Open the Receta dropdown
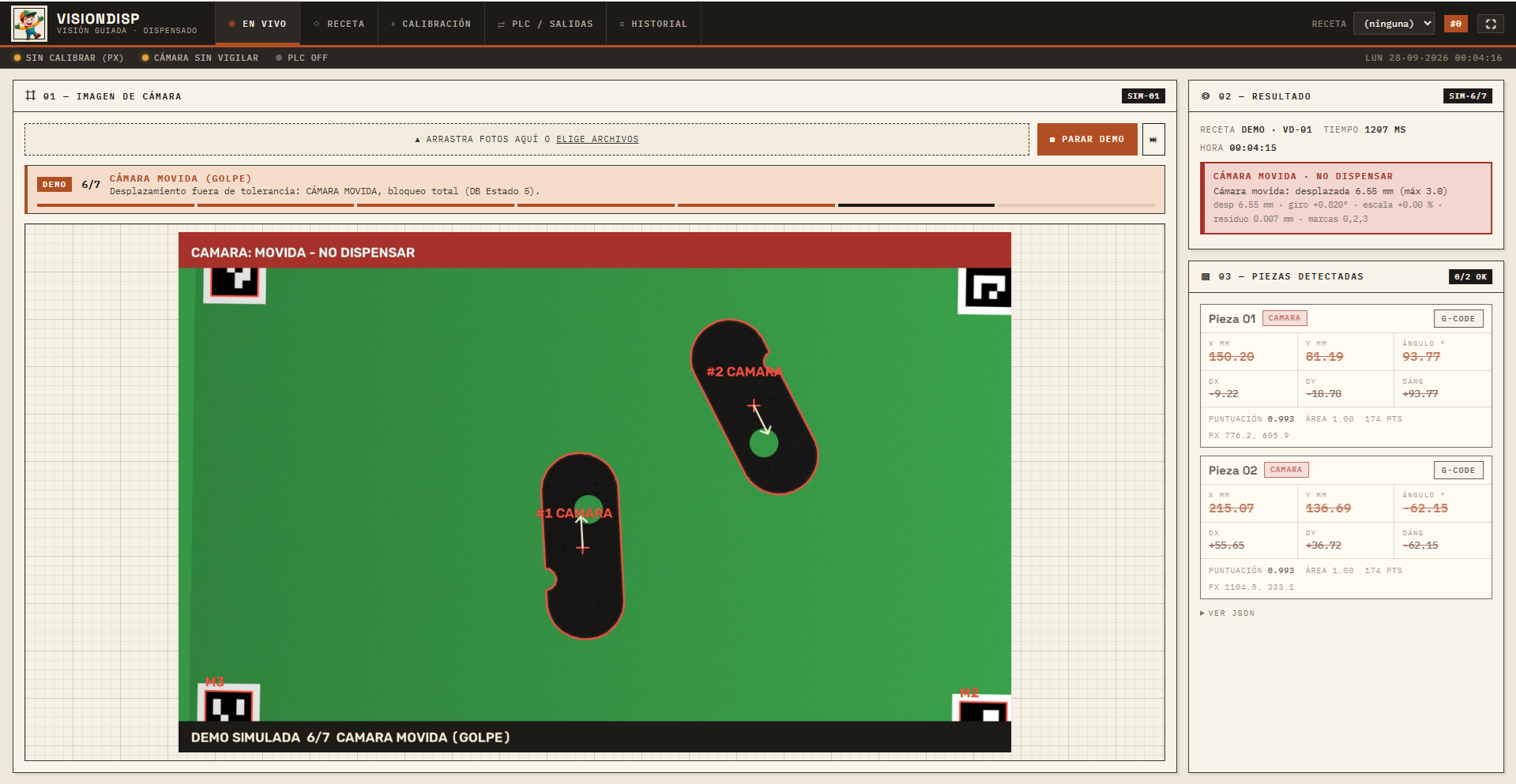This screenshot has width=1516, height=784. (x=1394, y=24)
